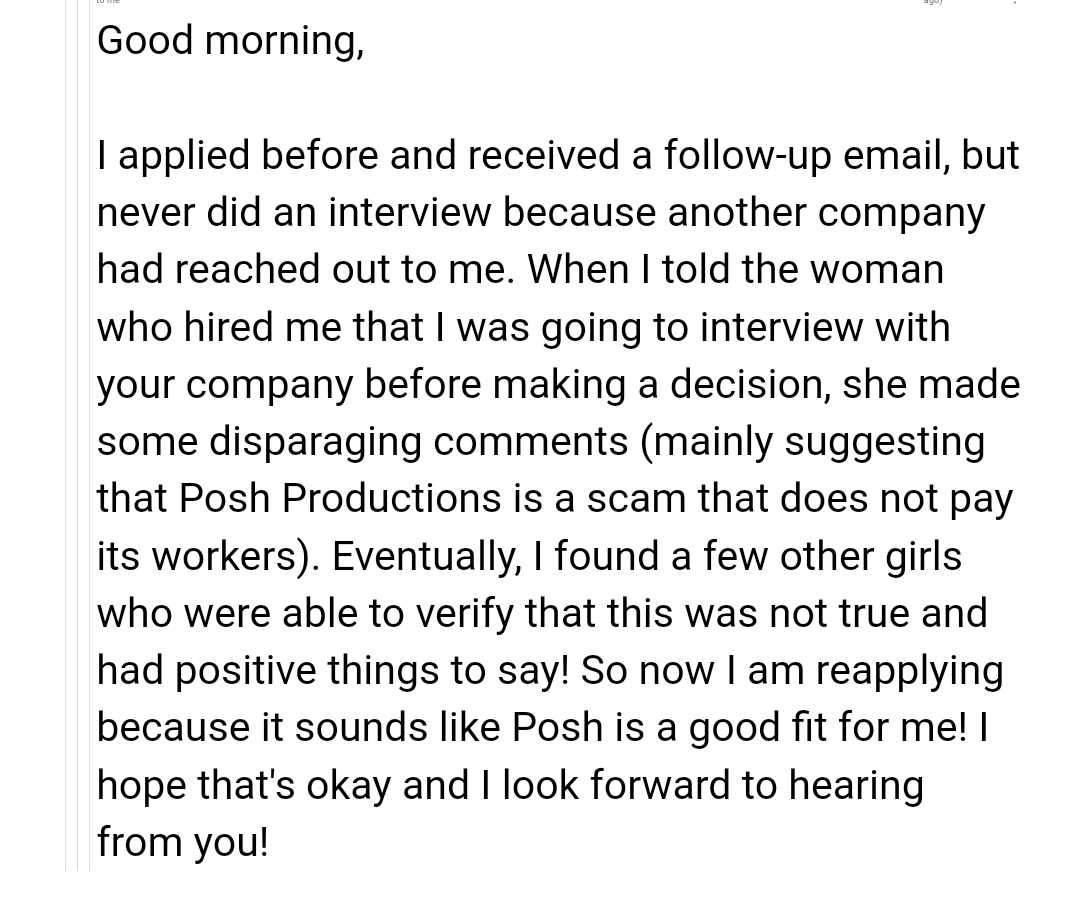
Task: Click the word 'scam' in the message
Action: [x=636, y=498]
